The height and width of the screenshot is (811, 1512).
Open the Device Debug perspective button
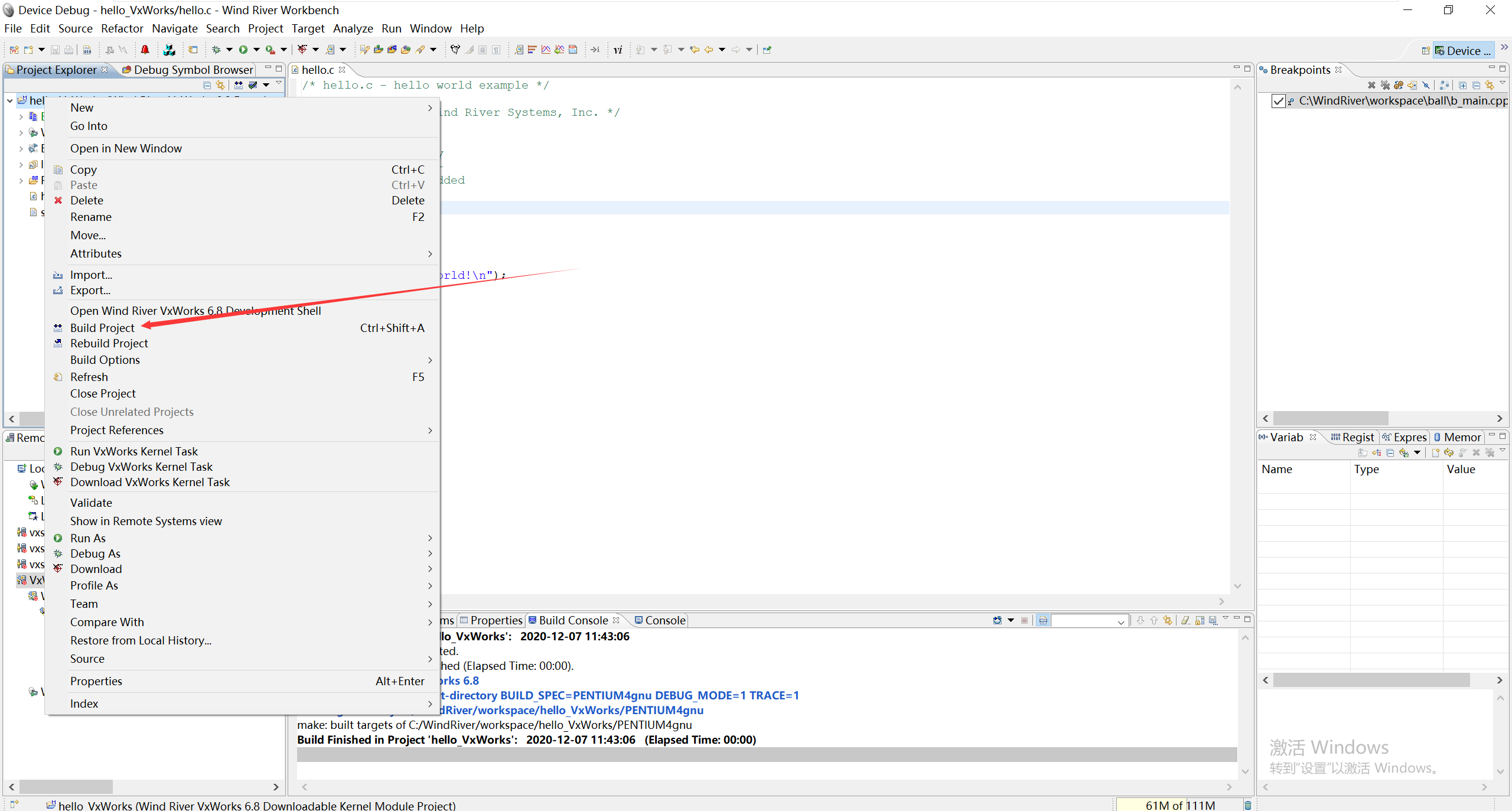point(1463,51)
